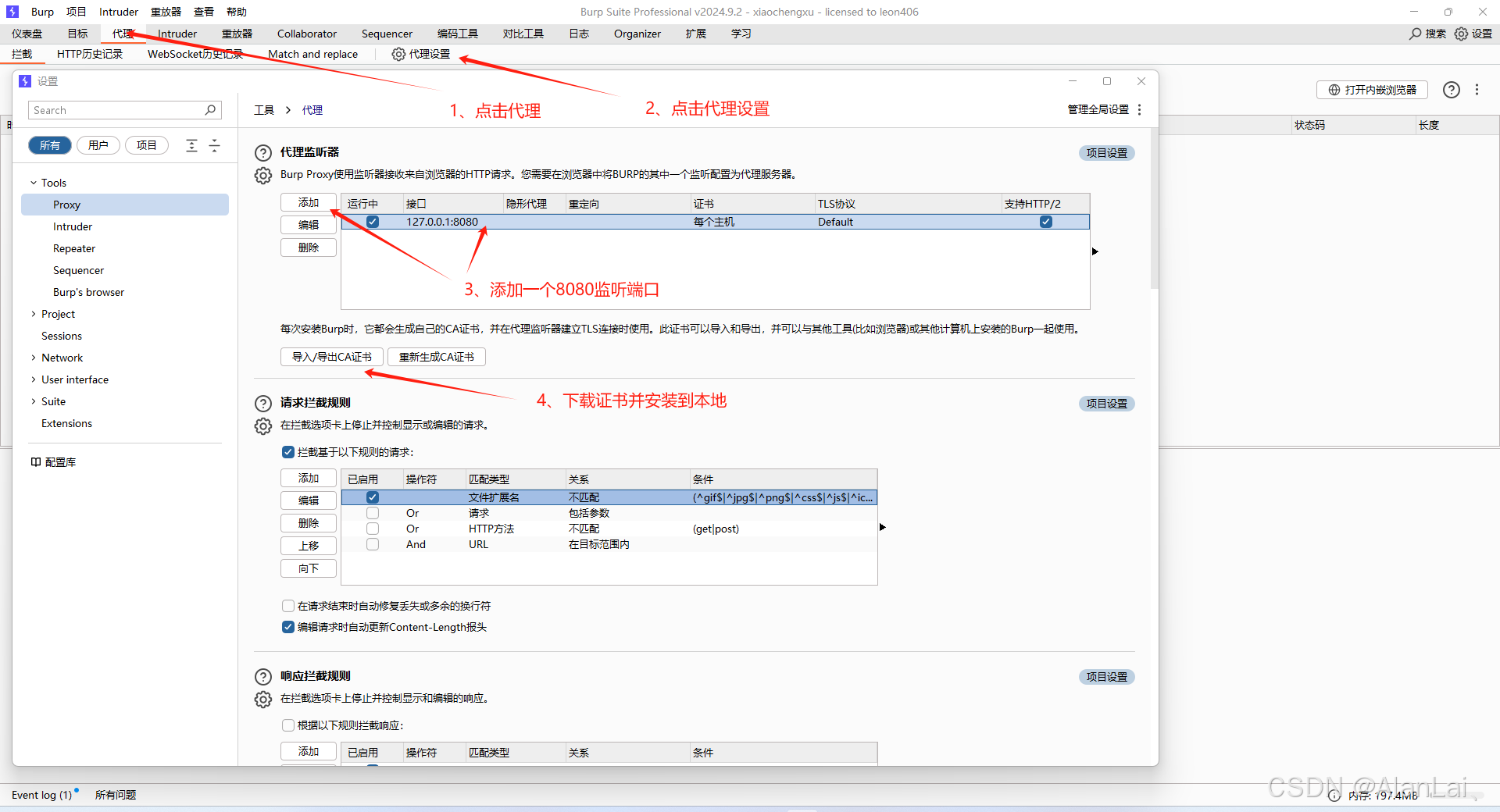This screenshot has width=1500, height=812.
Task: Click the expand-all icon in settings sidebar
Action: (191, 145)
